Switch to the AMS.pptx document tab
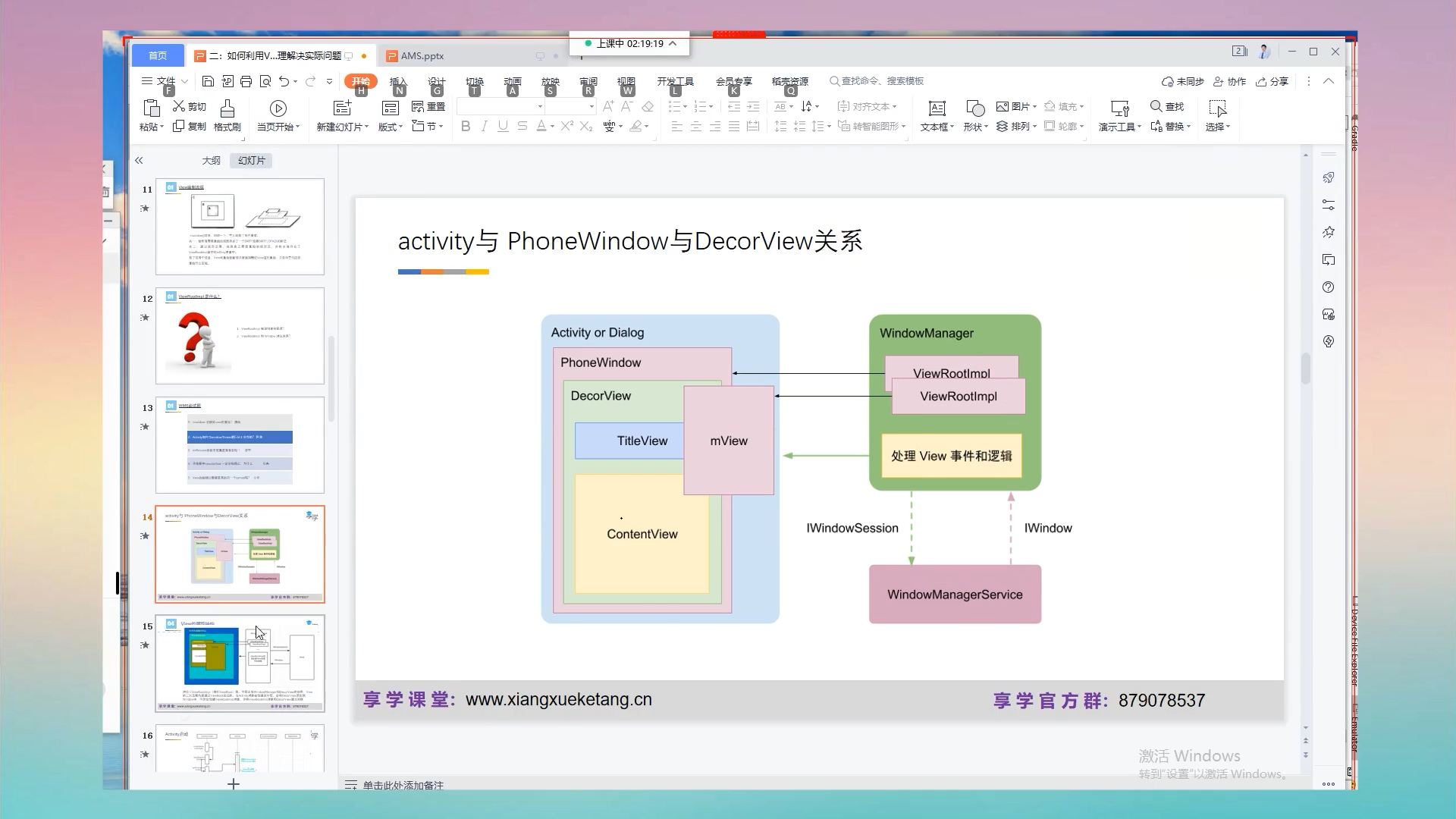Image resolution: width=1456 pixels, height=819 pixels. pyautogui.click(x=422, y=56)
